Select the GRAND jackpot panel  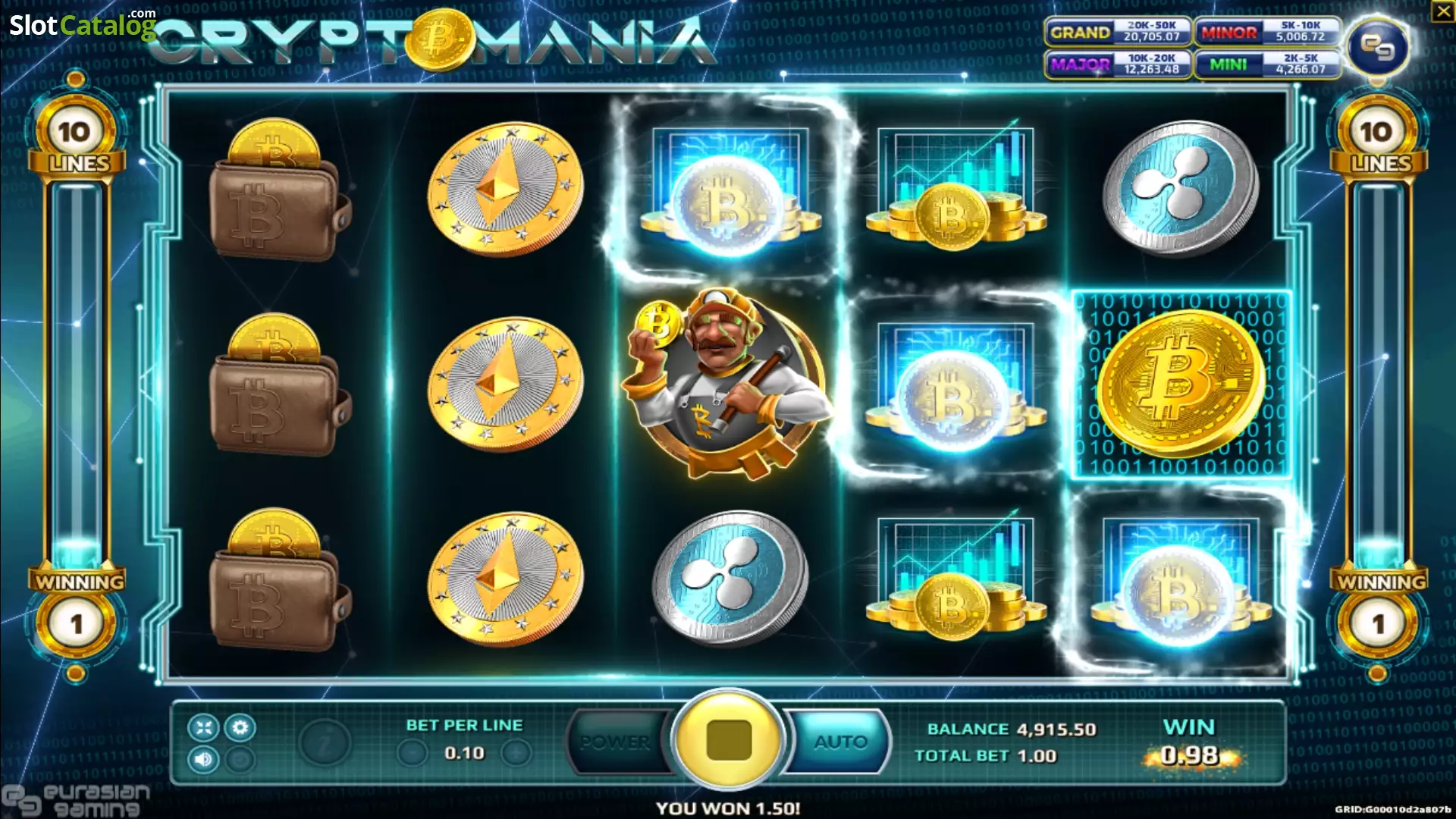click(1117, 32)
